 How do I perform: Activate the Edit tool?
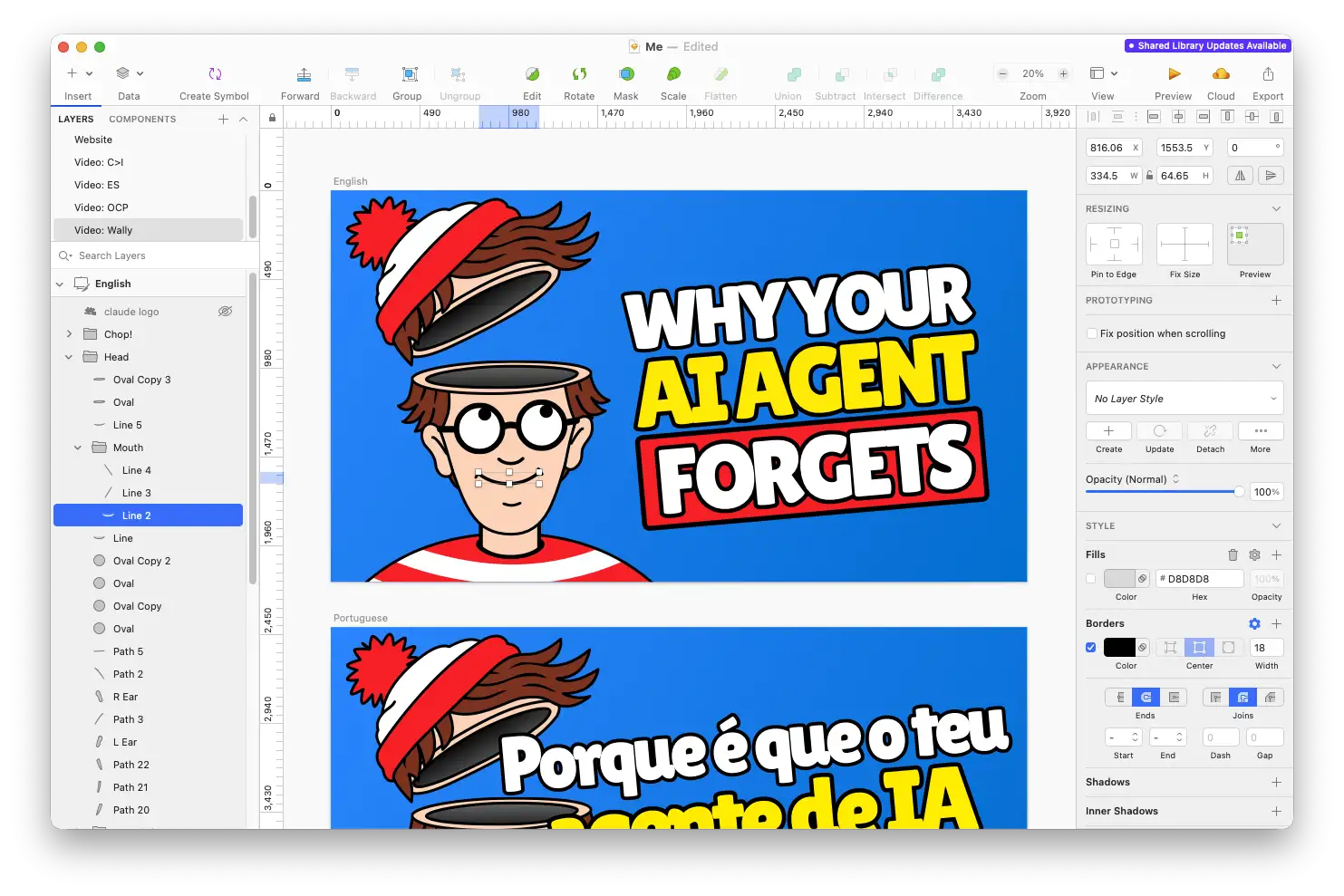(x=532, y=74)
